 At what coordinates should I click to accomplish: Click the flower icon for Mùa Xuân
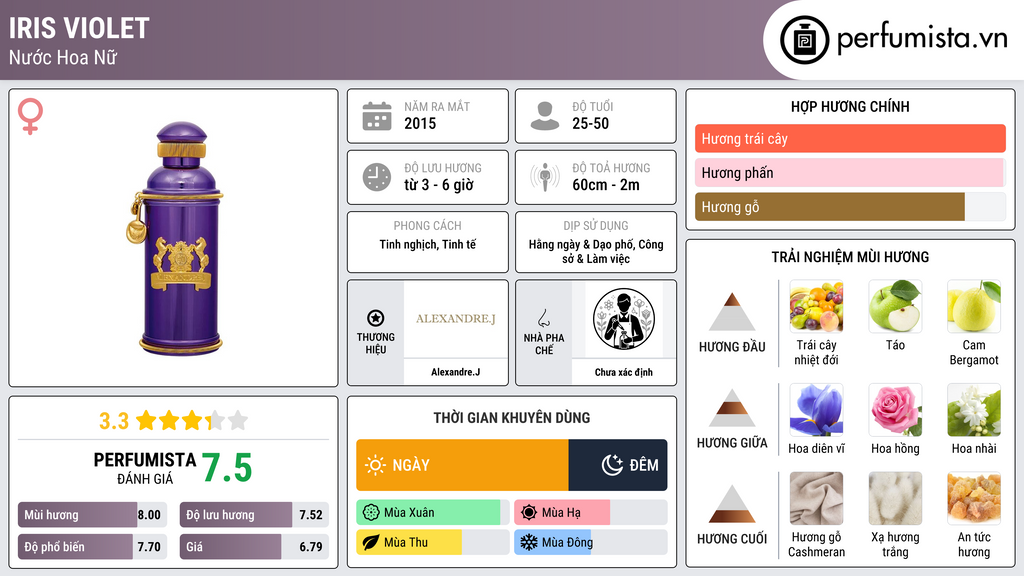371,513
